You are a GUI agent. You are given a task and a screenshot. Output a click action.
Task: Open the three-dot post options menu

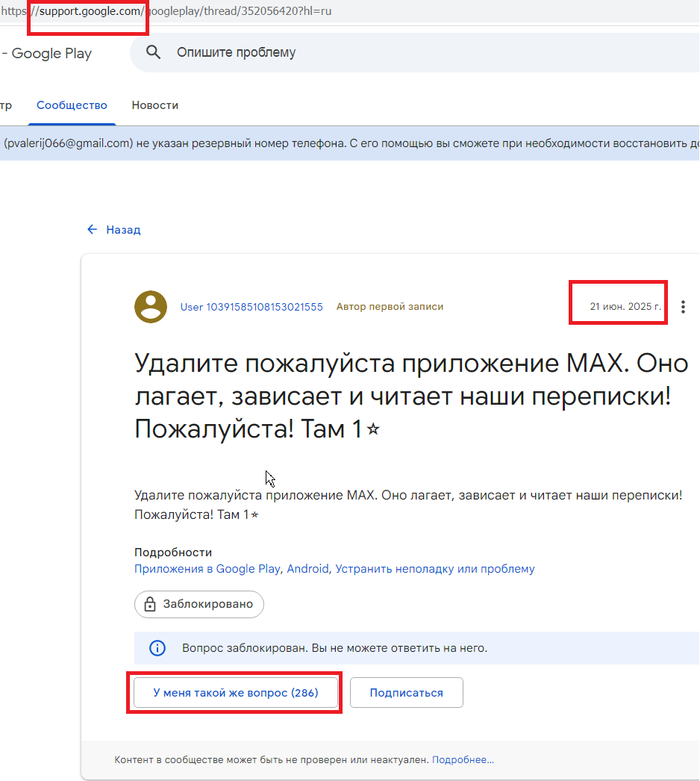point(683,307)
